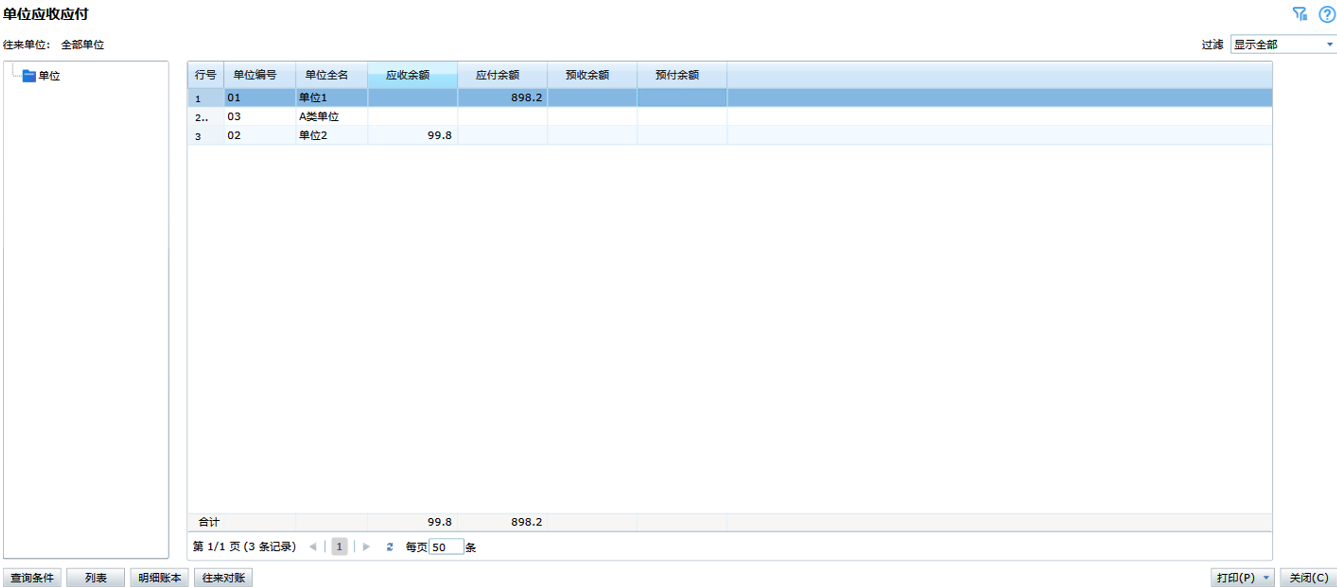Click the filter settings icon at top right

coord(1300,14)
